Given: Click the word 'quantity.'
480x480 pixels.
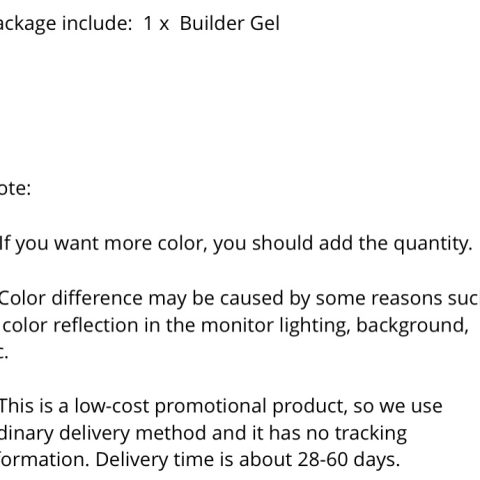Looking at the screenshot, I should 433,244.
